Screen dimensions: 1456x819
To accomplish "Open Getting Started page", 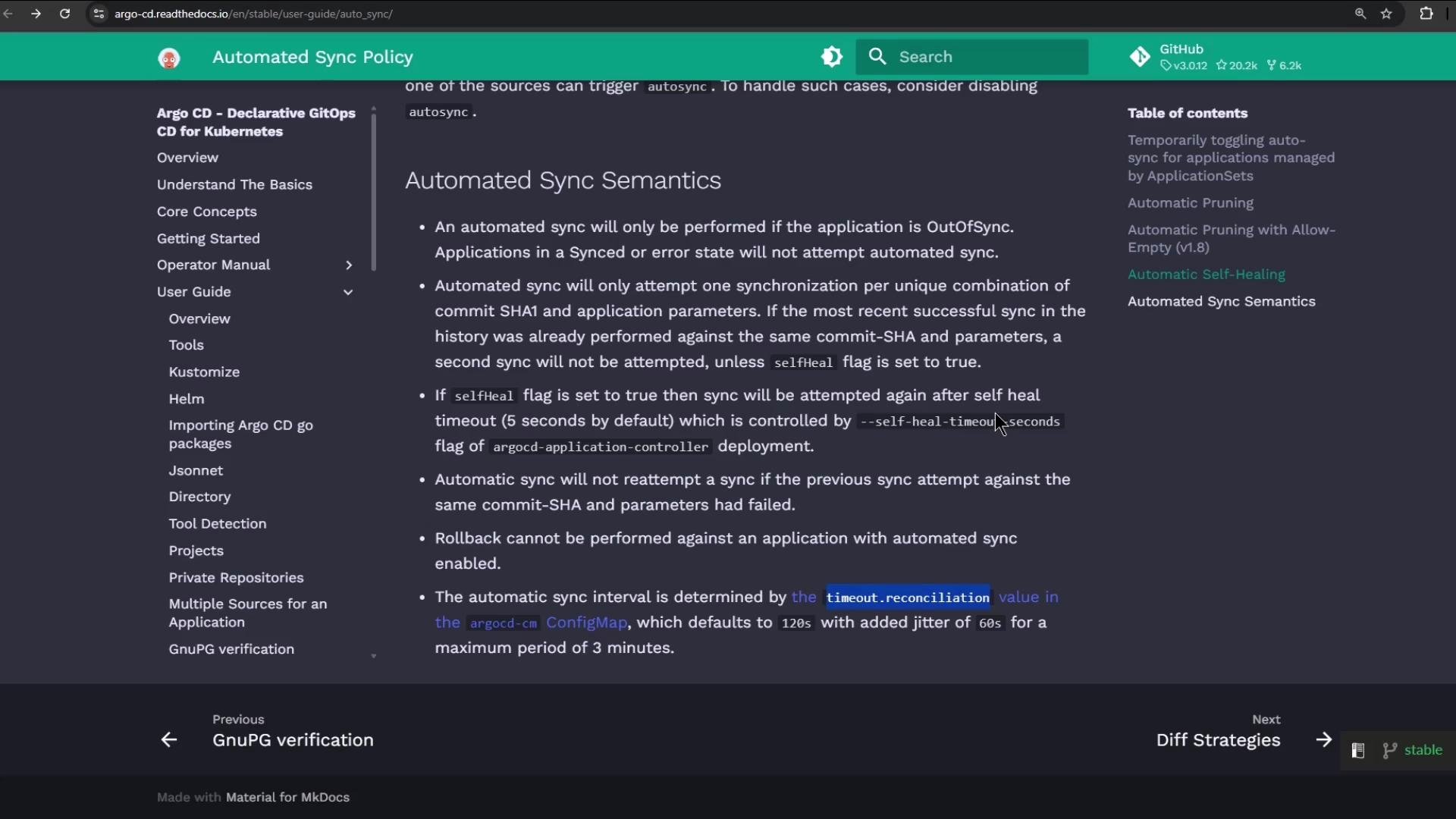I will coord(209,239).
